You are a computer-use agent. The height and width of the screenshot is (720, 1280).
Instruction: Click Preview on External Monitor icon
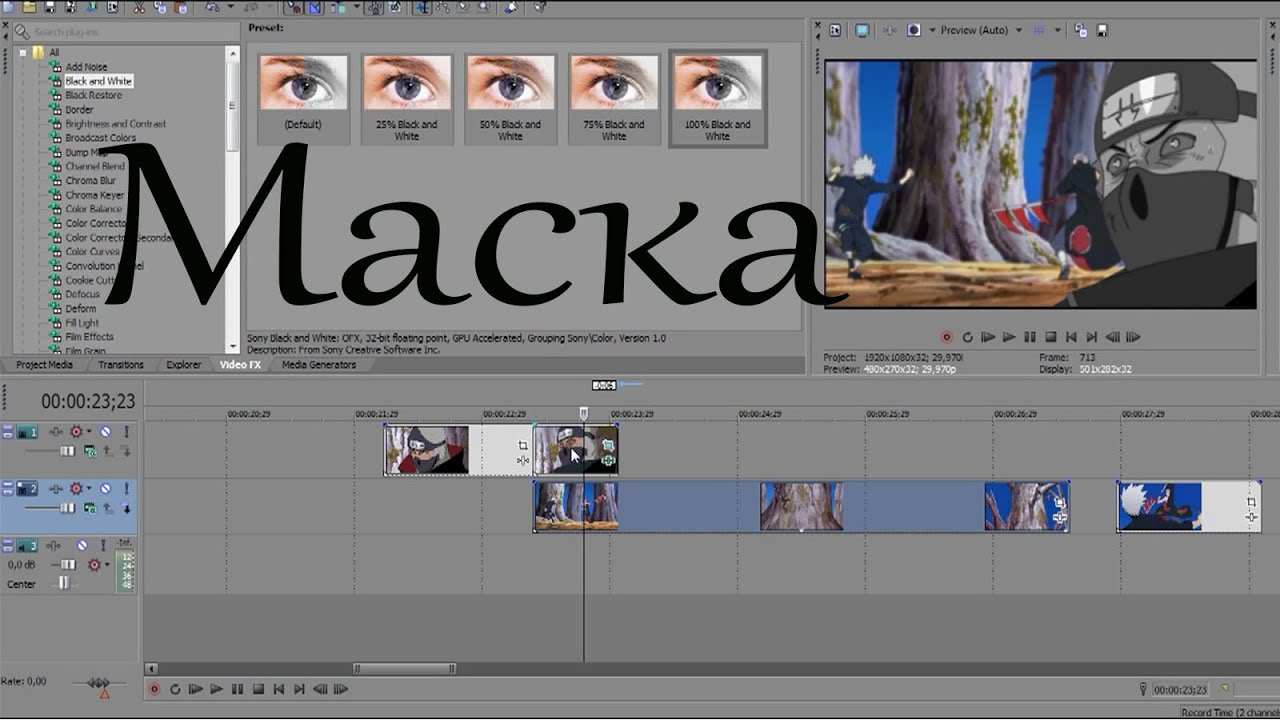(x=862, y=30)
